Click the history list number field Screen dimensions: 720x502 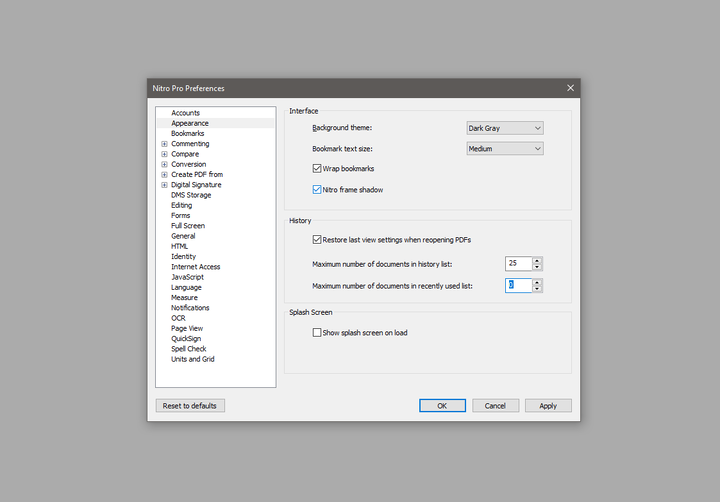pyautogui.click(x=518, y=264)
